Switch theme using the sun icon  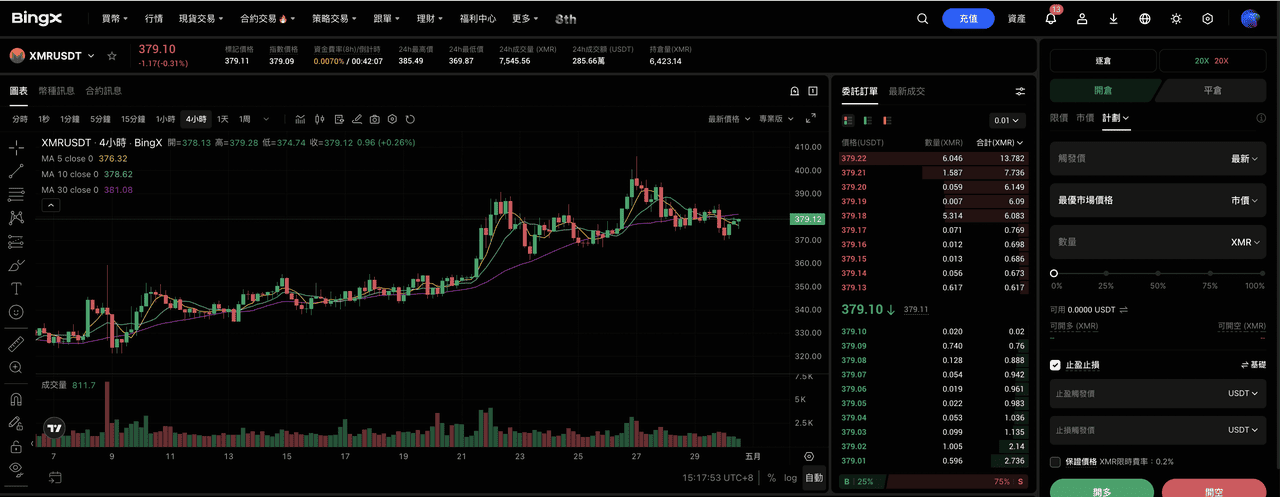pyautogui.click(x=1176, y=18)
